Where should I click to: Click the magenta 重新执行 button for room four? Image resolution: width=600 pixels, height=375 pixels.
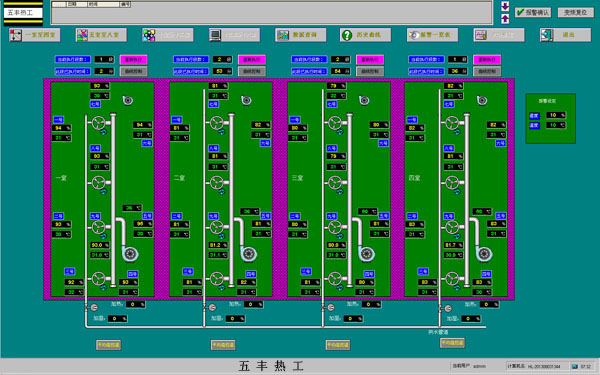coord(487,59)
